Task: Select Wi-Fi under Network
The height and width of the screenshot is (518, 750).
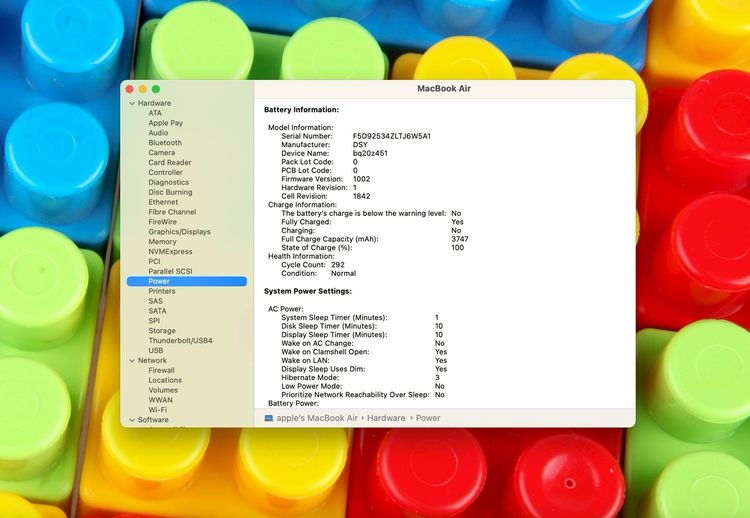Action: click(157, 410)
